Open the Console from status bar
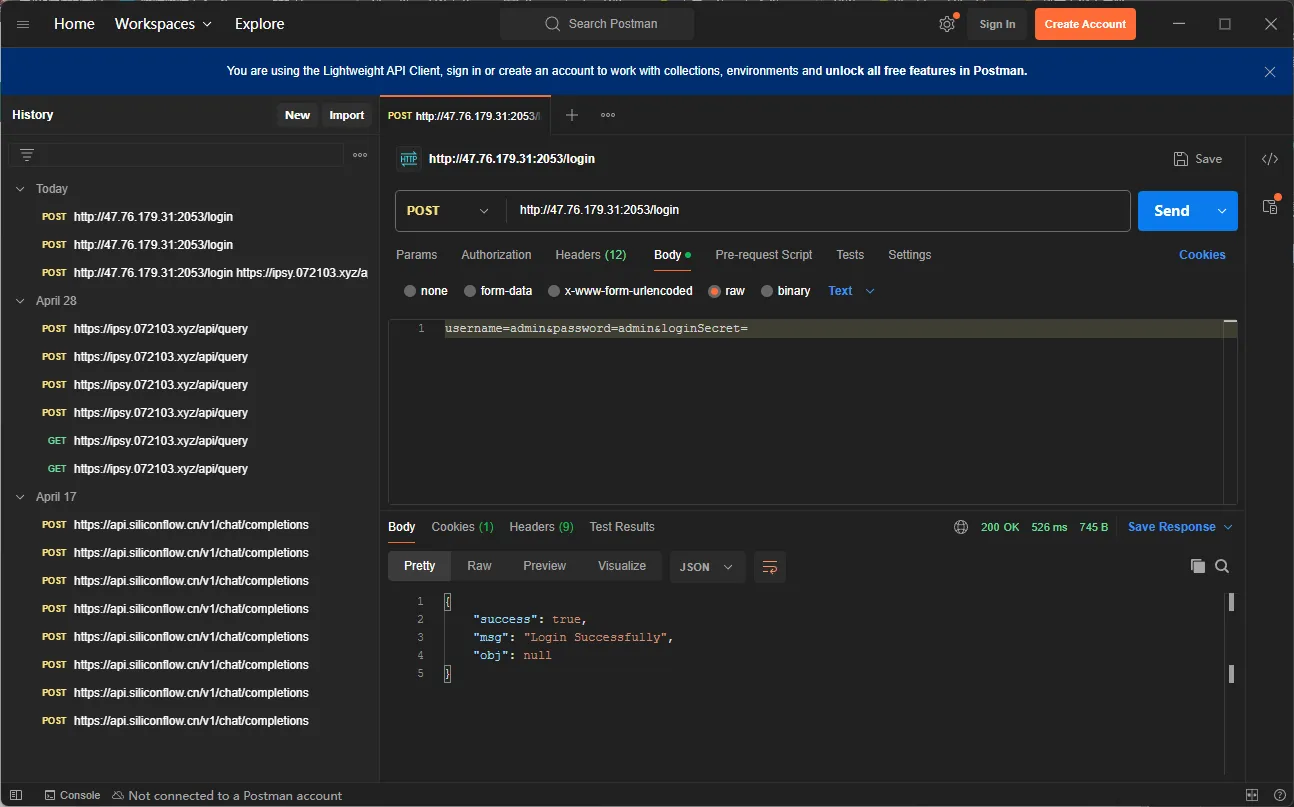1294x807 pixels. (x=71, y=795)
